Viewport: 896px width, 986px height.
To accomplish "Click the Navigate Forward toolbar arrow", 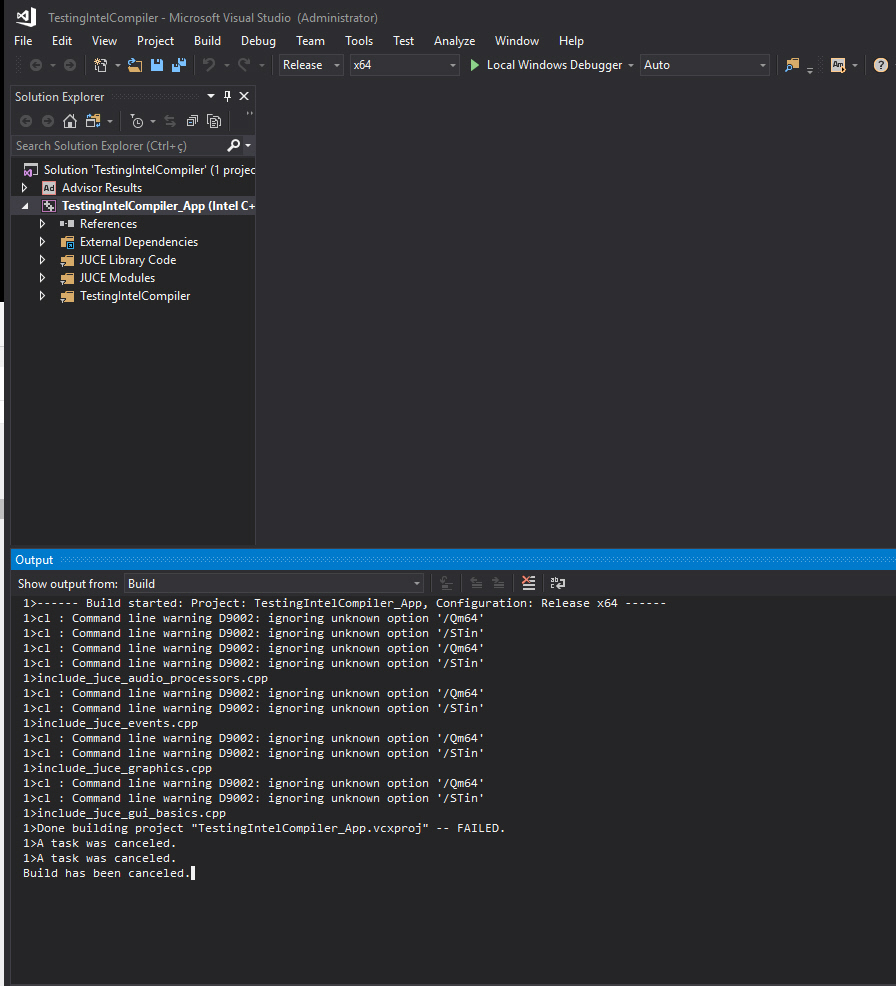I will click(70, 65).
